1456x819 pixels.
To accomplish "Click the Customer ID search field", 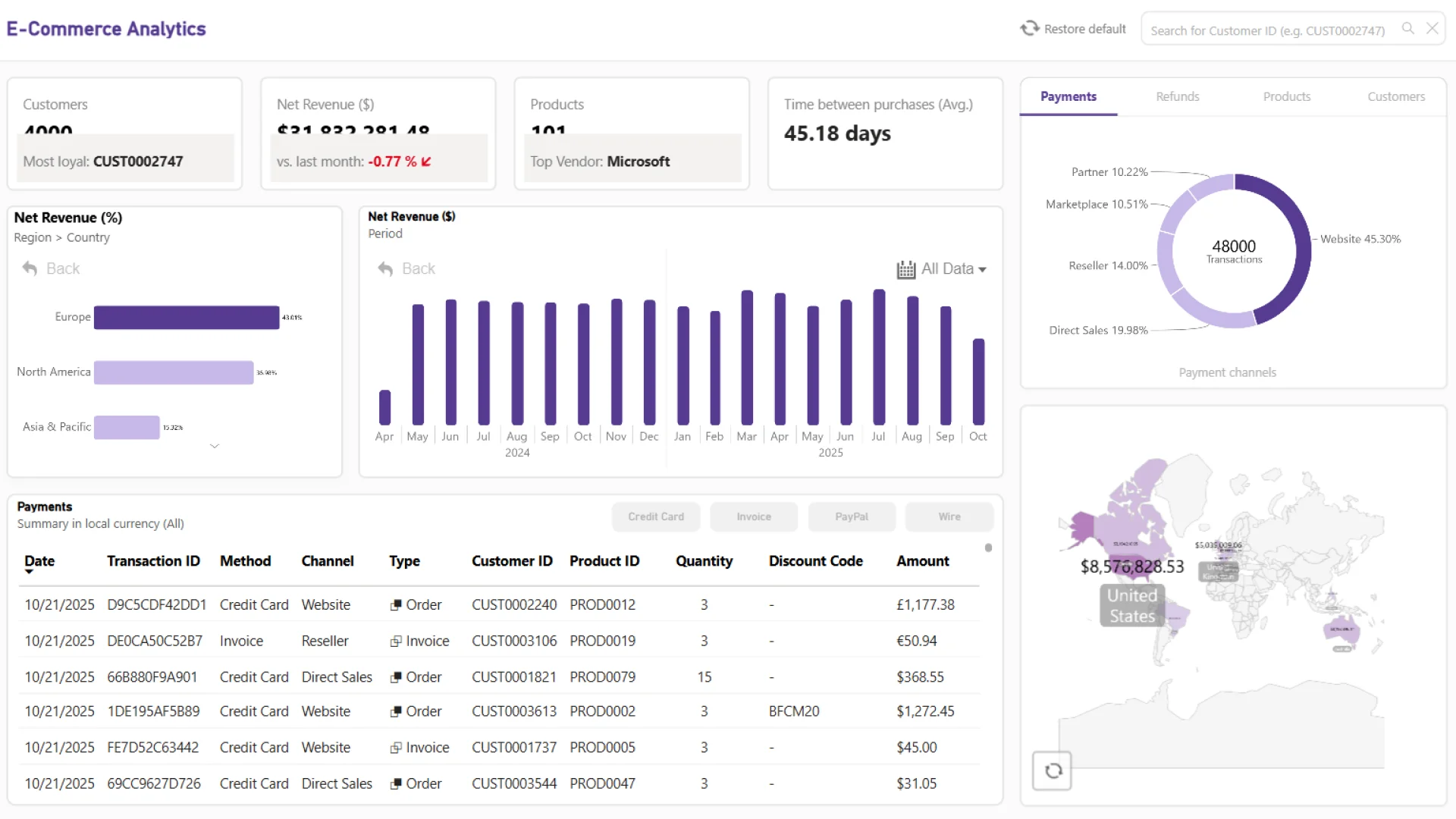I will pyautogui.click(x=1267, y=30).
